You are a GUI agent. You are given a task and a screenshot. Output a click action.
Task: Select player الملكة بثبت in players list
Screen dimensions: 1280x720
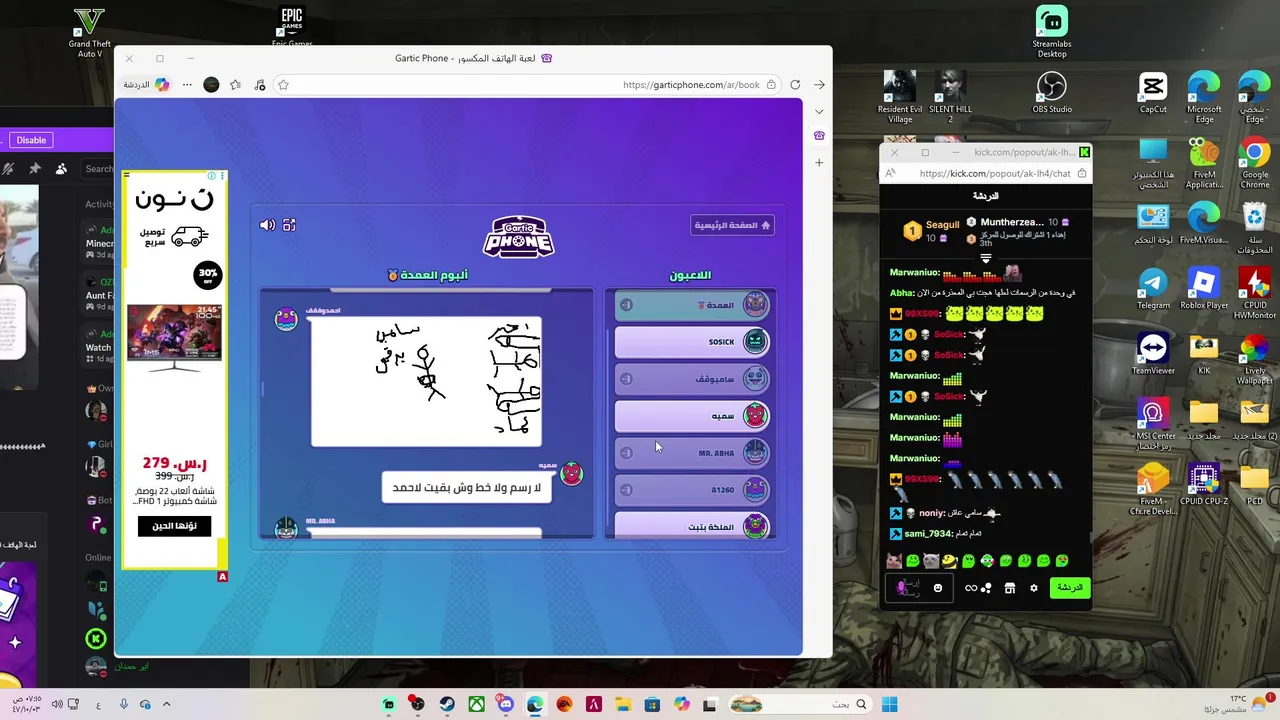692,526
